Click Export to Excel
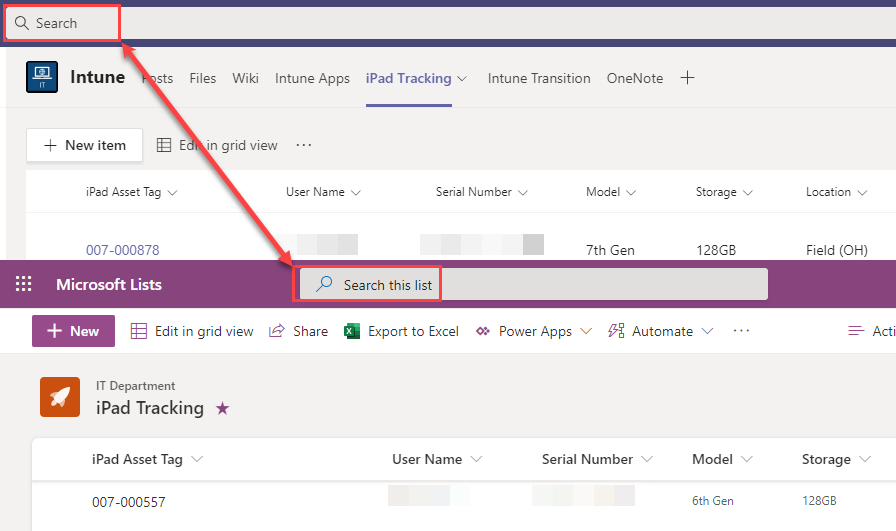 click(x=413, y=332)
